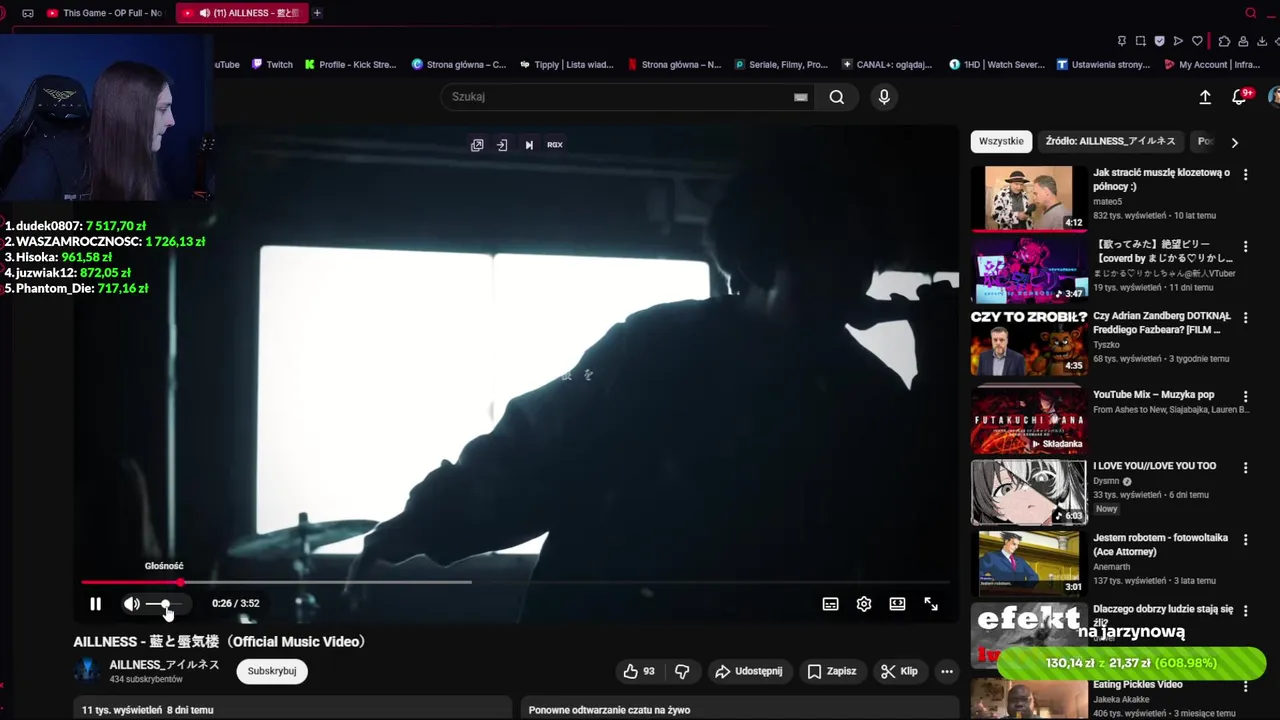Click the magnifier search button
The image size is (1280, 720).
click(837, 97)
